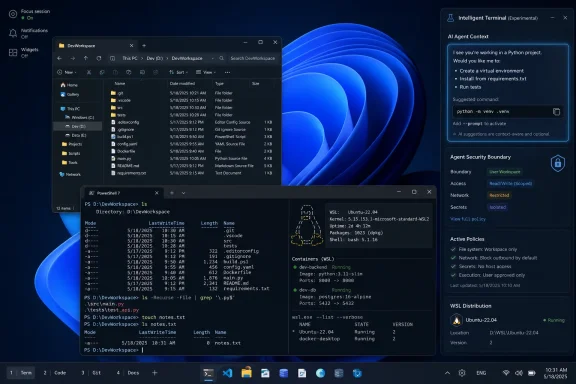Viewport: 576px width, 384px height.
Task: Open the database app taskbar icon
Action: pyautogui.click(x=284, y=373)
